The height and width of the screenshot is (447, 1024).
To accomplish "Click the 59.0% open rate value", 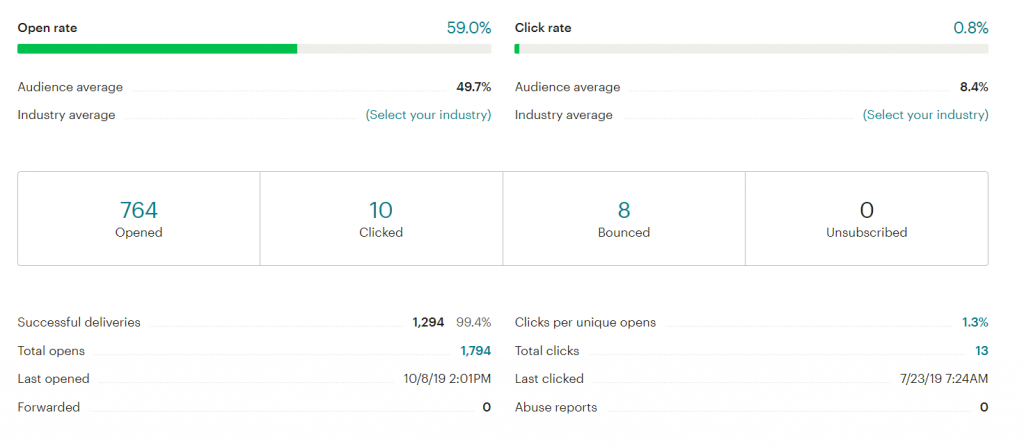I will tap(468, 28).
